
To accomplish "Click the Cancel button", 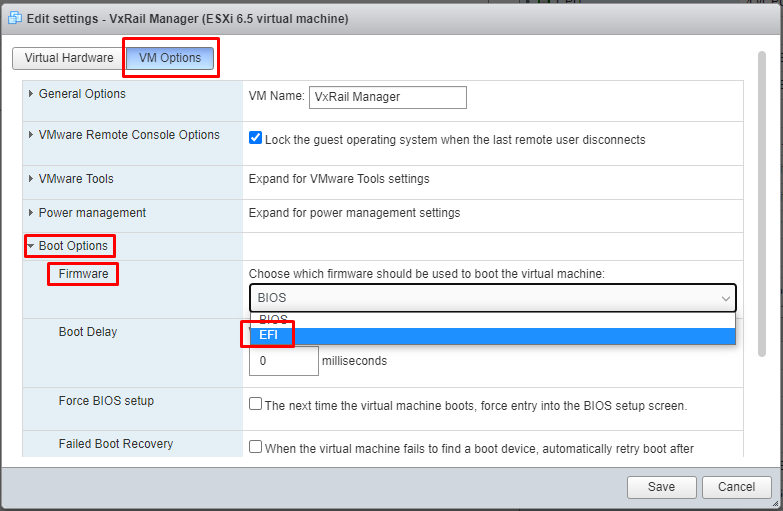I will 736,487.
